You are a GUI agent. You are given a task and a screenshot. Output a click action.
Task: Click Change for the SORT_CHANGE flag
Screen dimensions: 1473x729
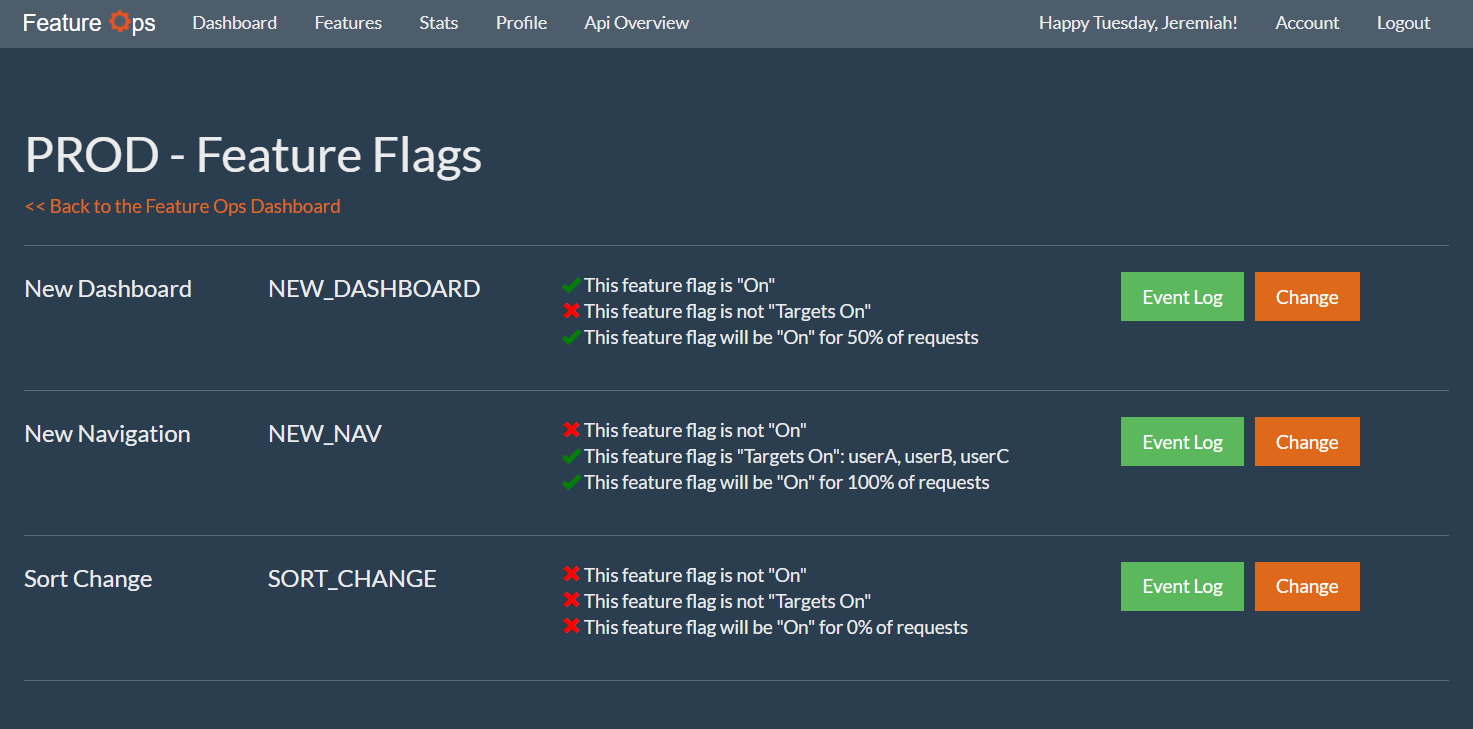[x=1307, y=586]
